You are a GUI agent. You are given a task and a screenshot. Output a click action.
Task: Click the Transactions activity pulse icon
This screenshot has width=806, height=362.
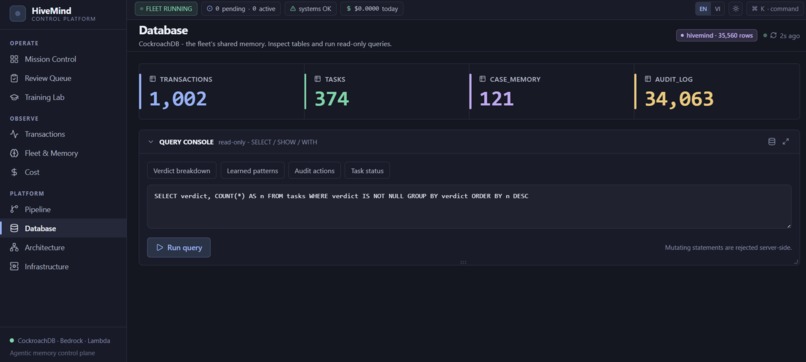[14, 134]
